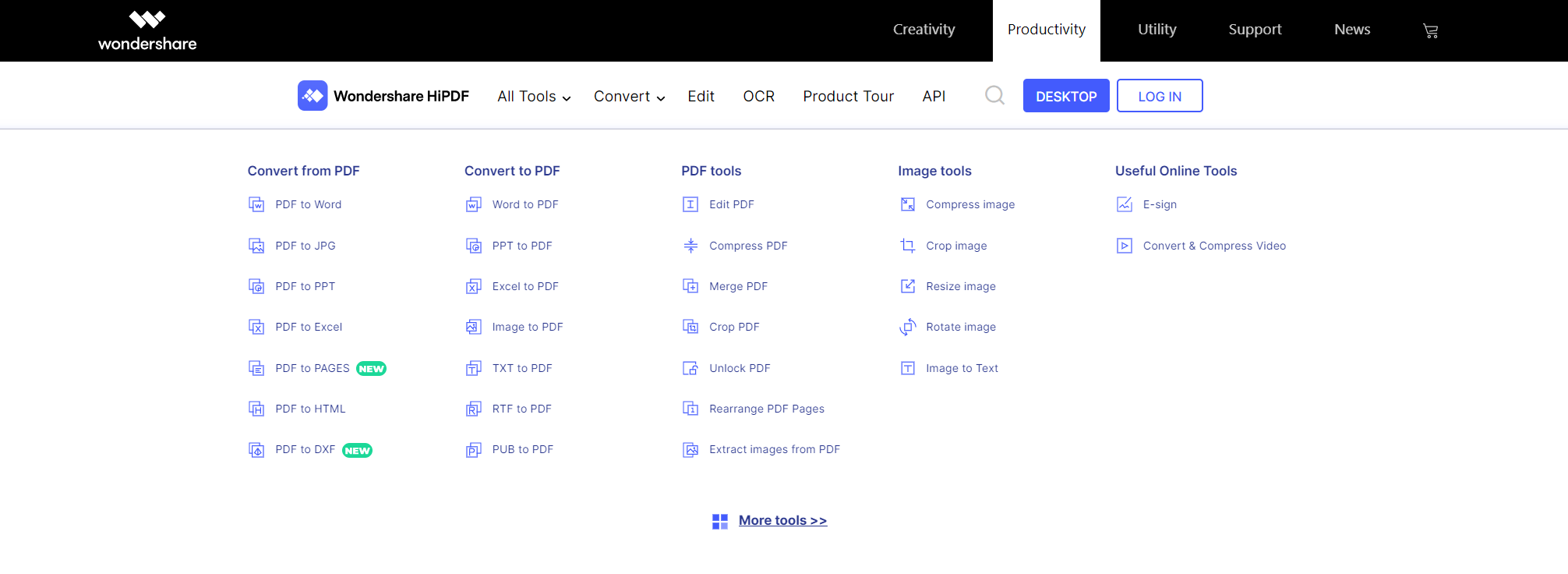Click the Excel to PDF icon
This screenshot has width=1568, height=574.
(x=474, y=286)
